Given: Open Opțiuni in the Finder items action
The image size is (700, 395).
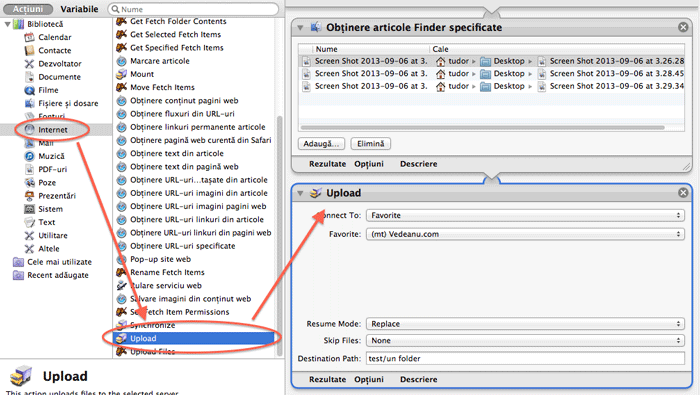Looking at the screenshot, I should click(x=369, y=164).
